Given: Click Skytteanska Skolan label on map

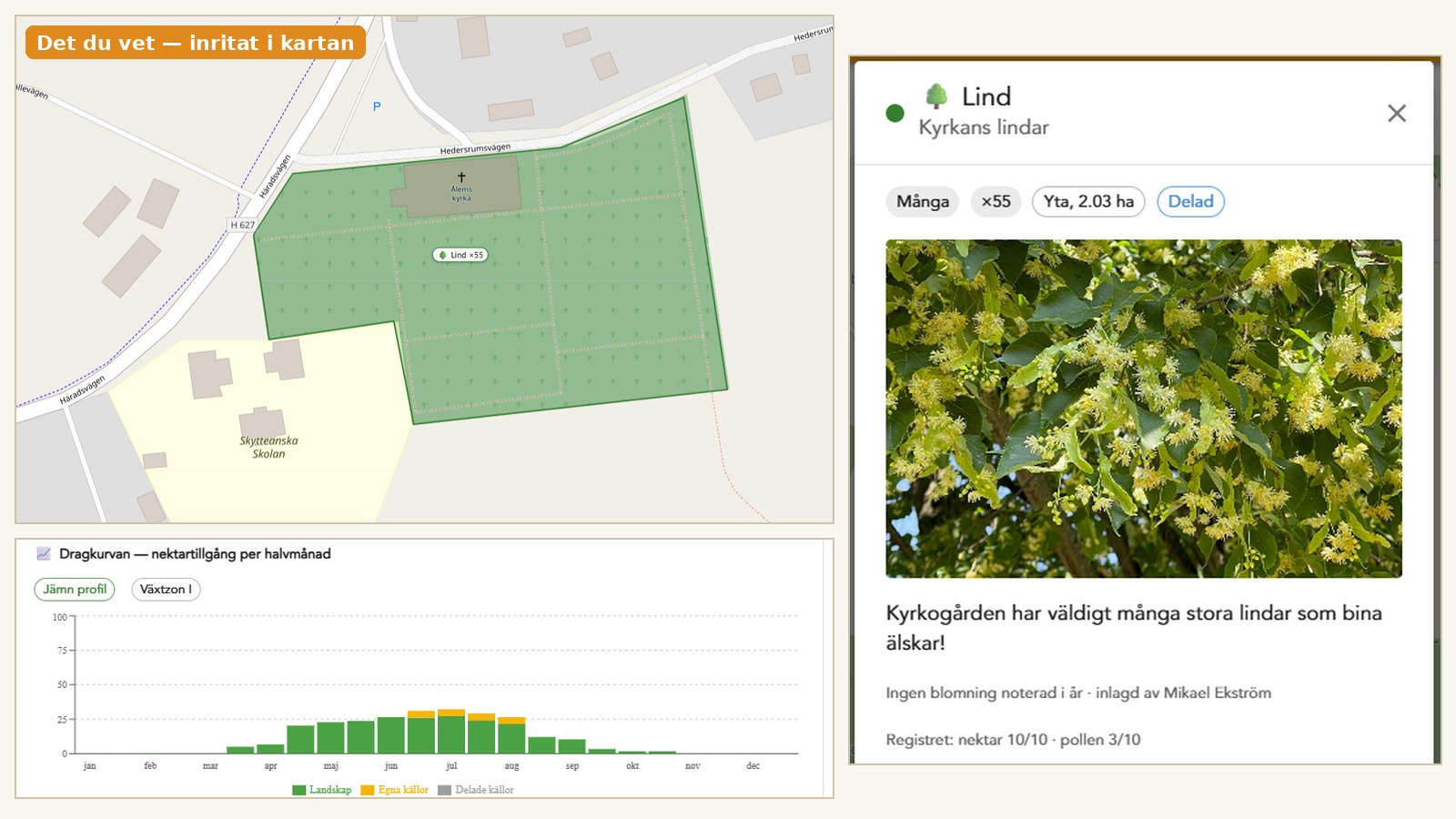Looking at the screenshot, I should point(268,447).
